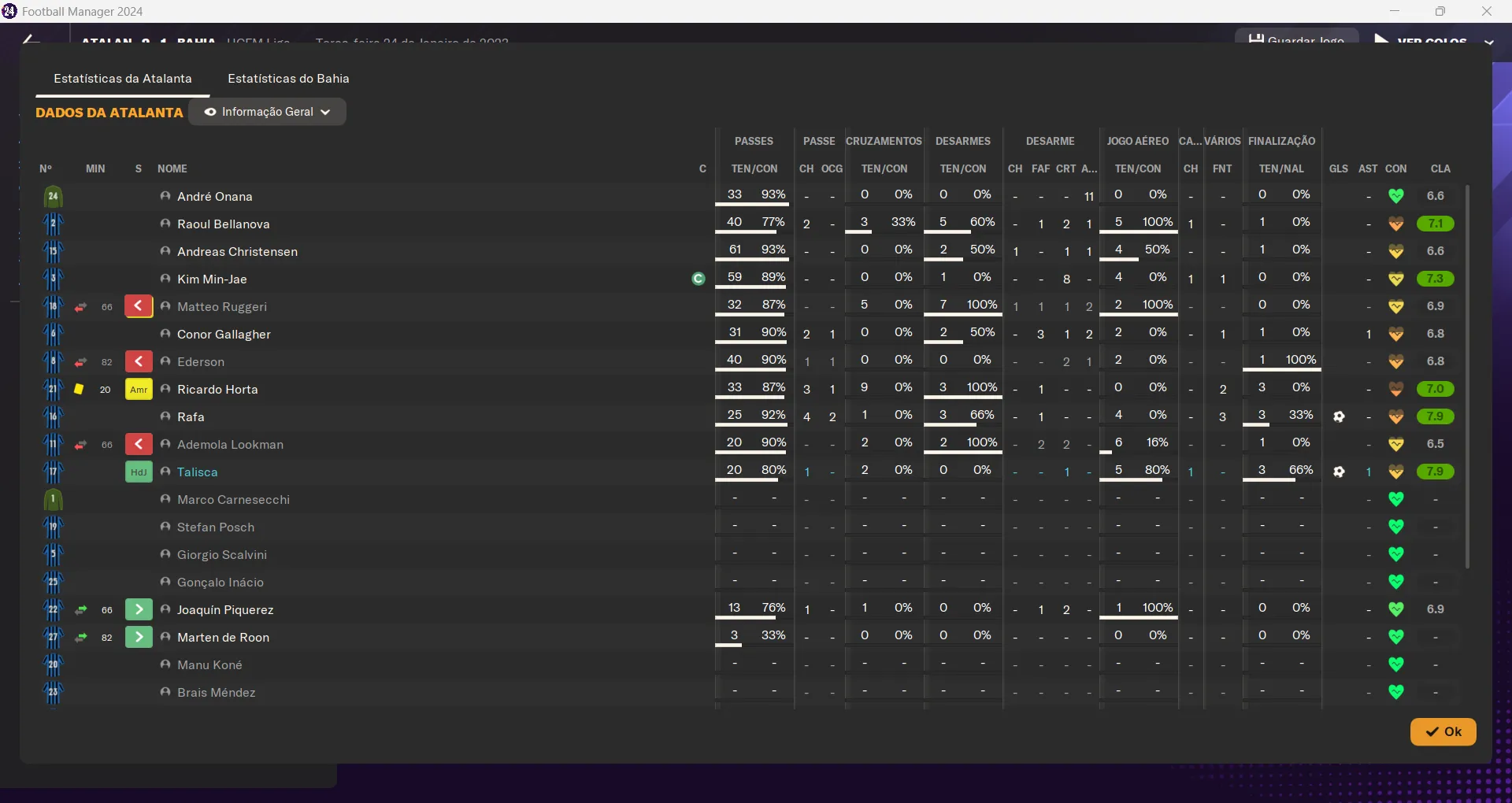1512x803 pixels.
Task: Sort by the NOME column header
Action: (172, 168)
